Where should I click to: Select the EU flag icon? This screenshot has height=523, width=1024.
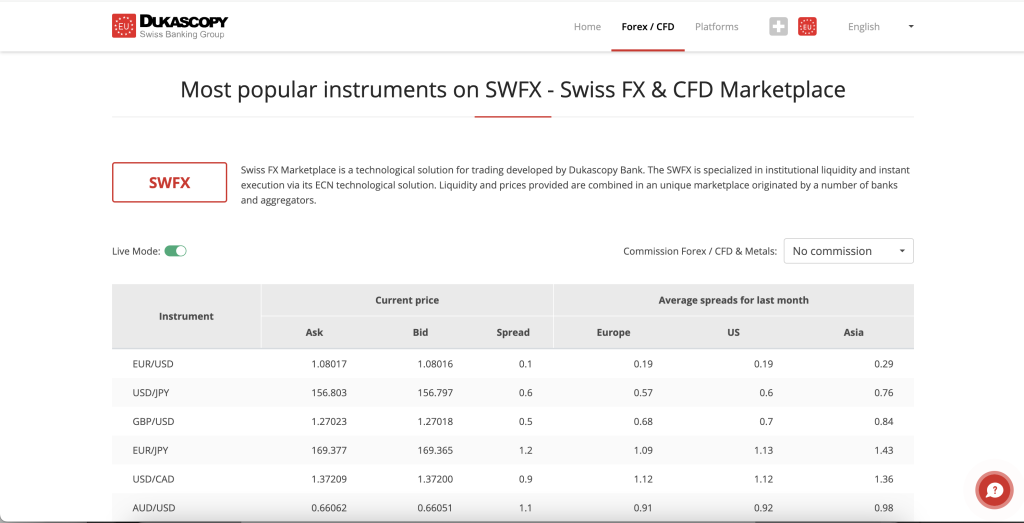[808, 27]
